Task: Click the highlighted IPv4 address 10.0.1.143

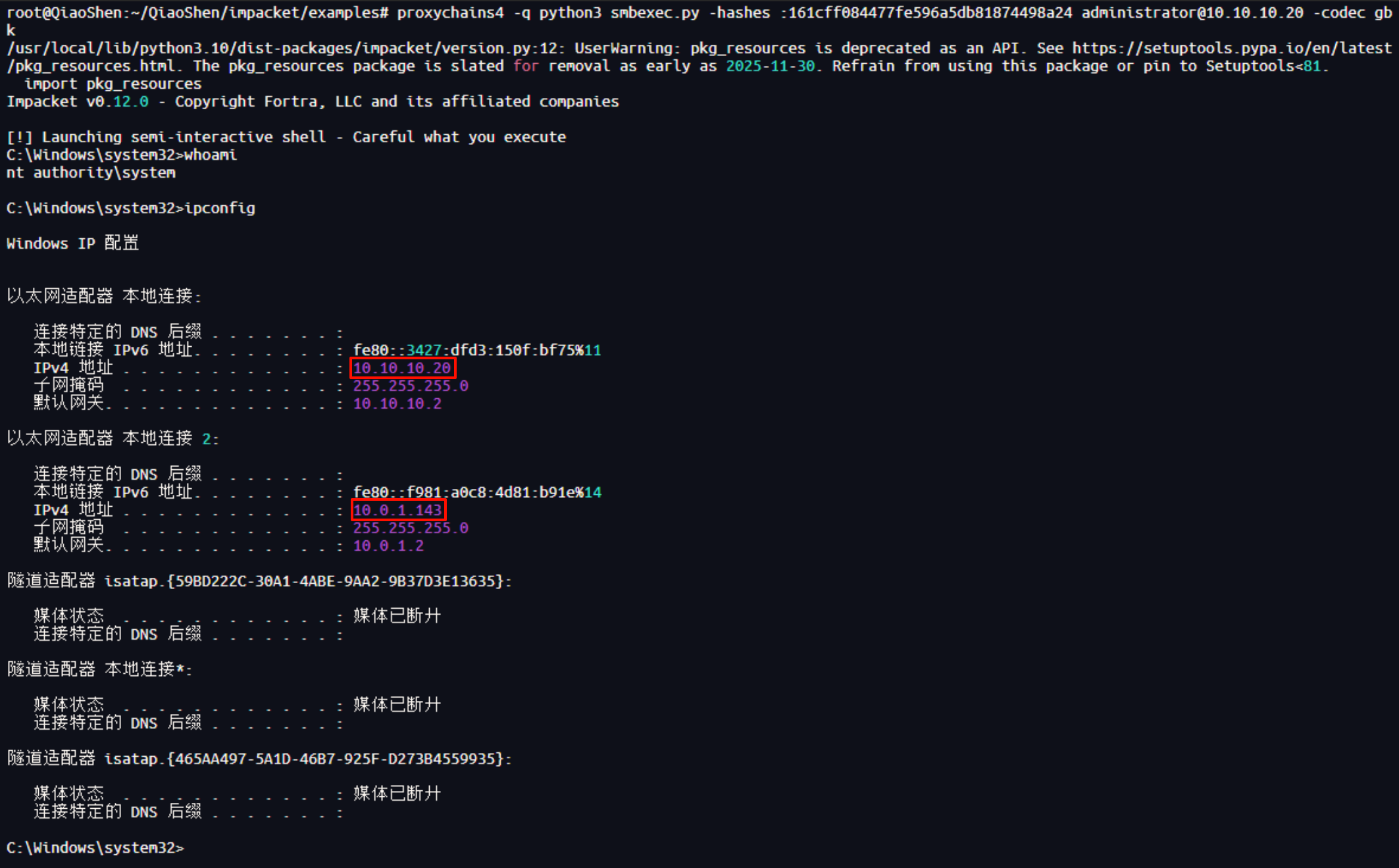Action: tap(397, 510)
